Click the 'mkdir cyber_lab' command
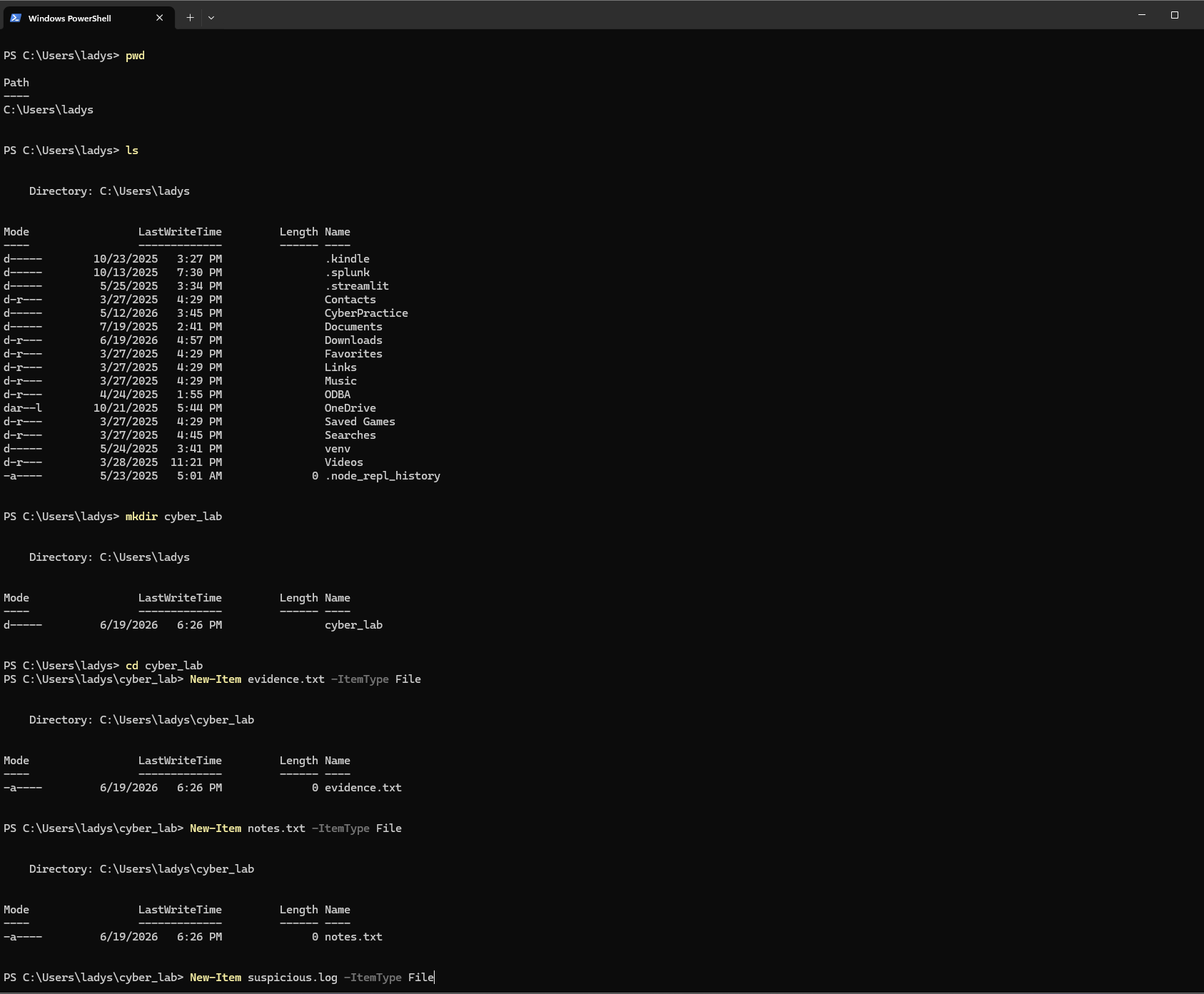The image size is (1204, 994). click(x=173, y=517)
